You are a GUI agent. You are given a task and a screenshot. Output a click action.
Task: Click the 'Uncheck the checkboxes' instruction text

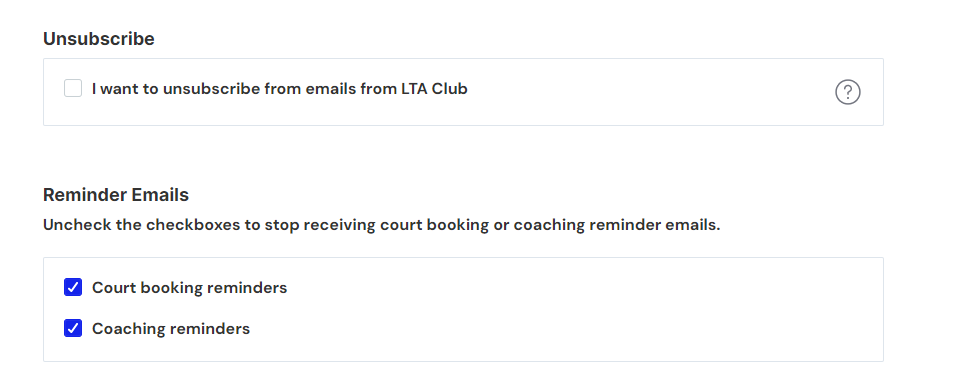tap(381, 225)
